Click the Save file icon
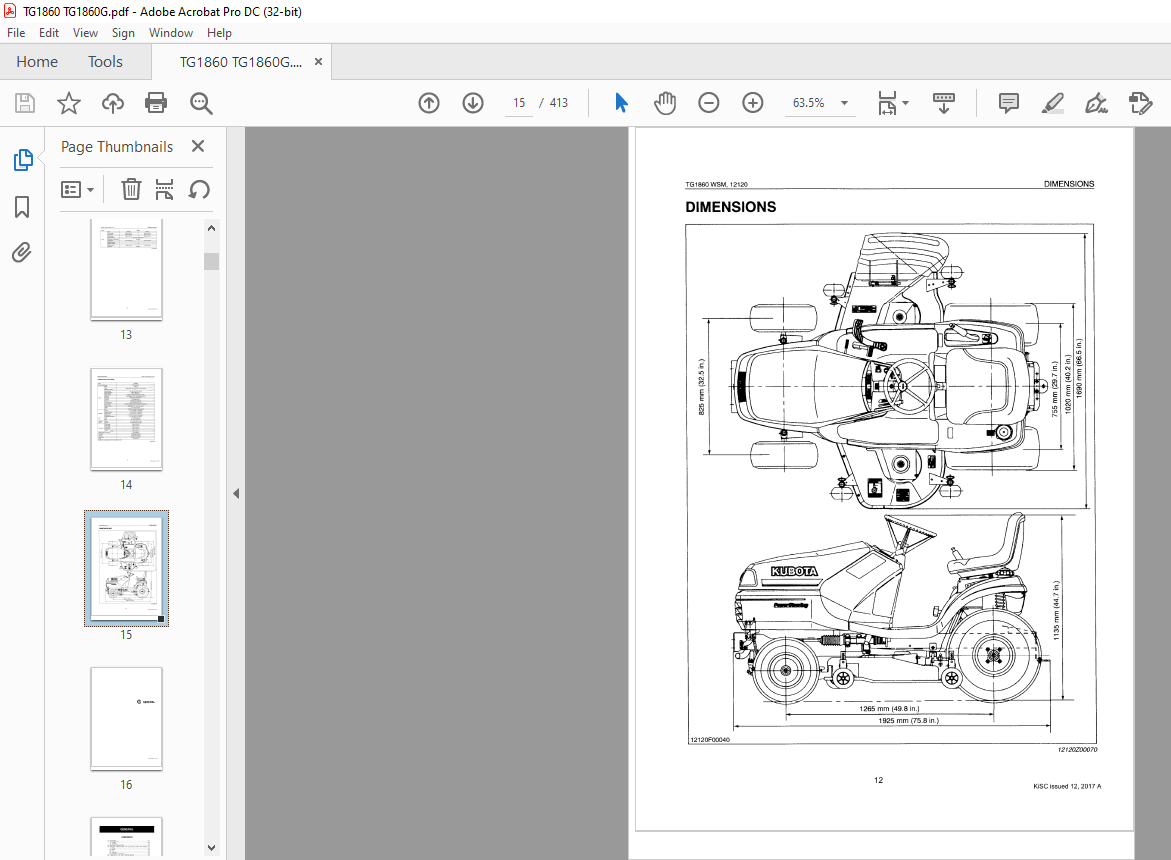The image size is (1171, 860). click(25, 103)
